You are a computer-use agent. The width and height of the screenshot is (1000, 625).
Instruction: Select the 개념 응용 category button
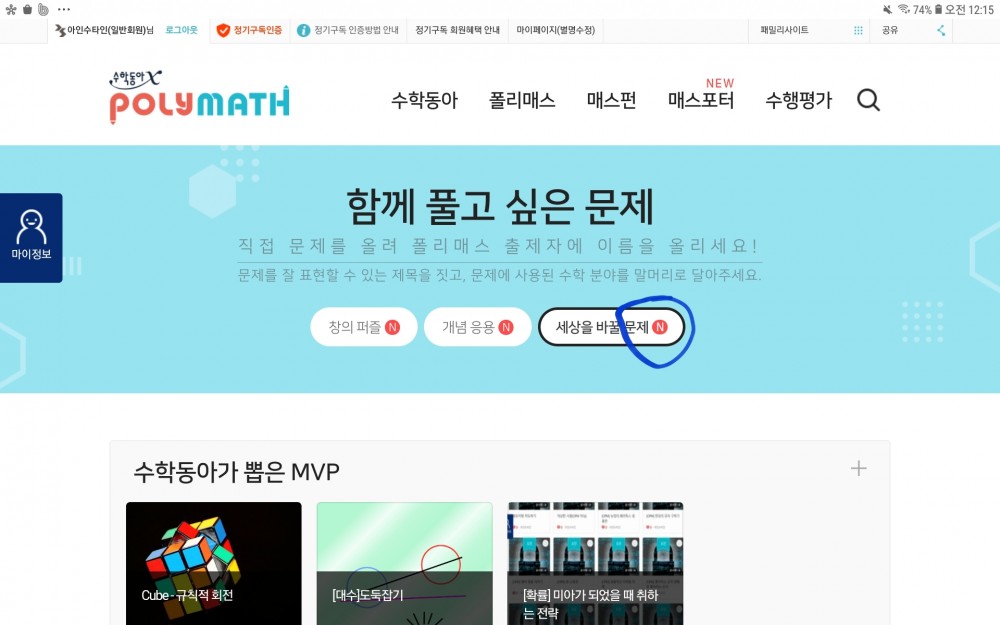tap(477, 327)
